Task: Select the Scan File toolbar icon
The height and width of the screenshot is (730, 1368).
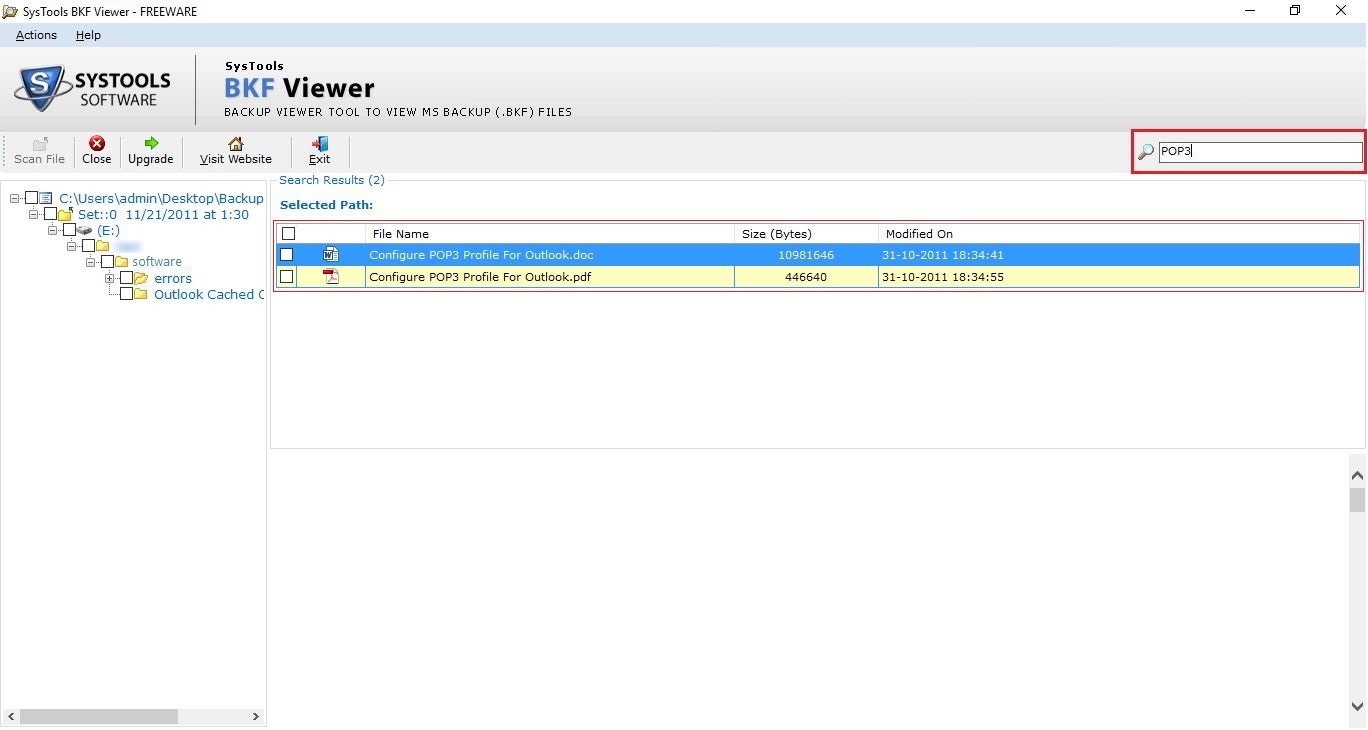Action: pyautogui.click(x=39, y=150)
